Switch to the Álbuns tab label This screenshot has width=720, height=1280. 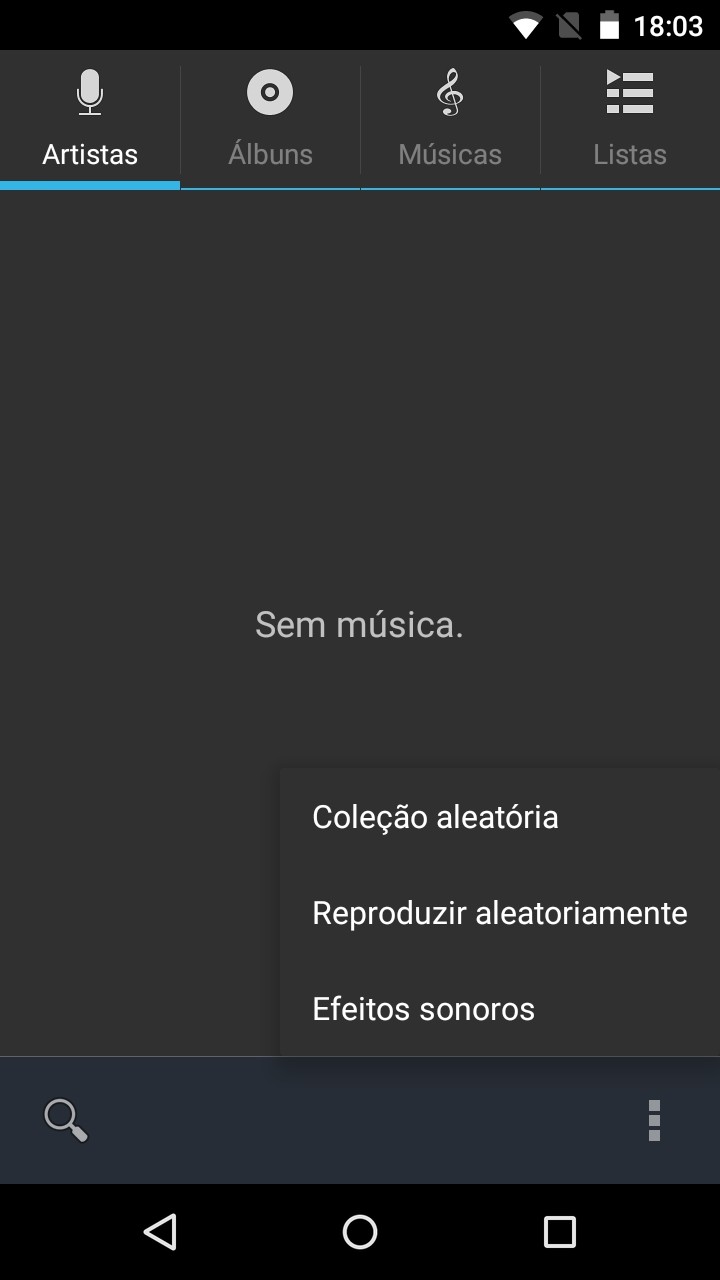pos(270,155)
